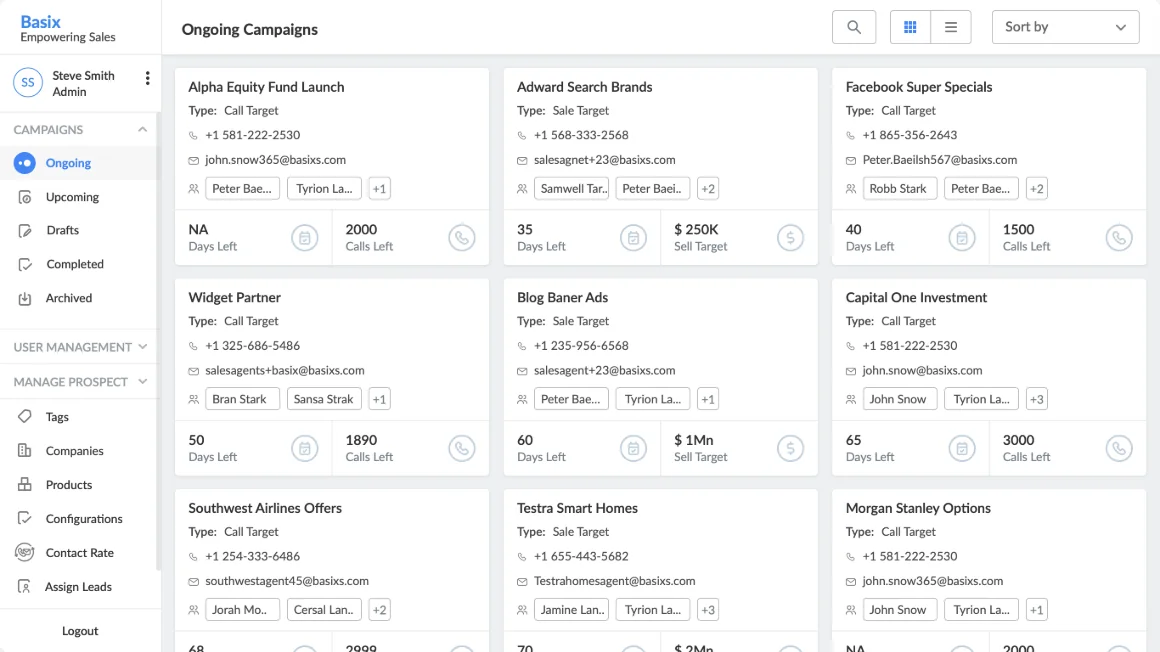Open Widget Partner campaign
The height and width of the screenshot is (652, 1160).
click(235, 298)
